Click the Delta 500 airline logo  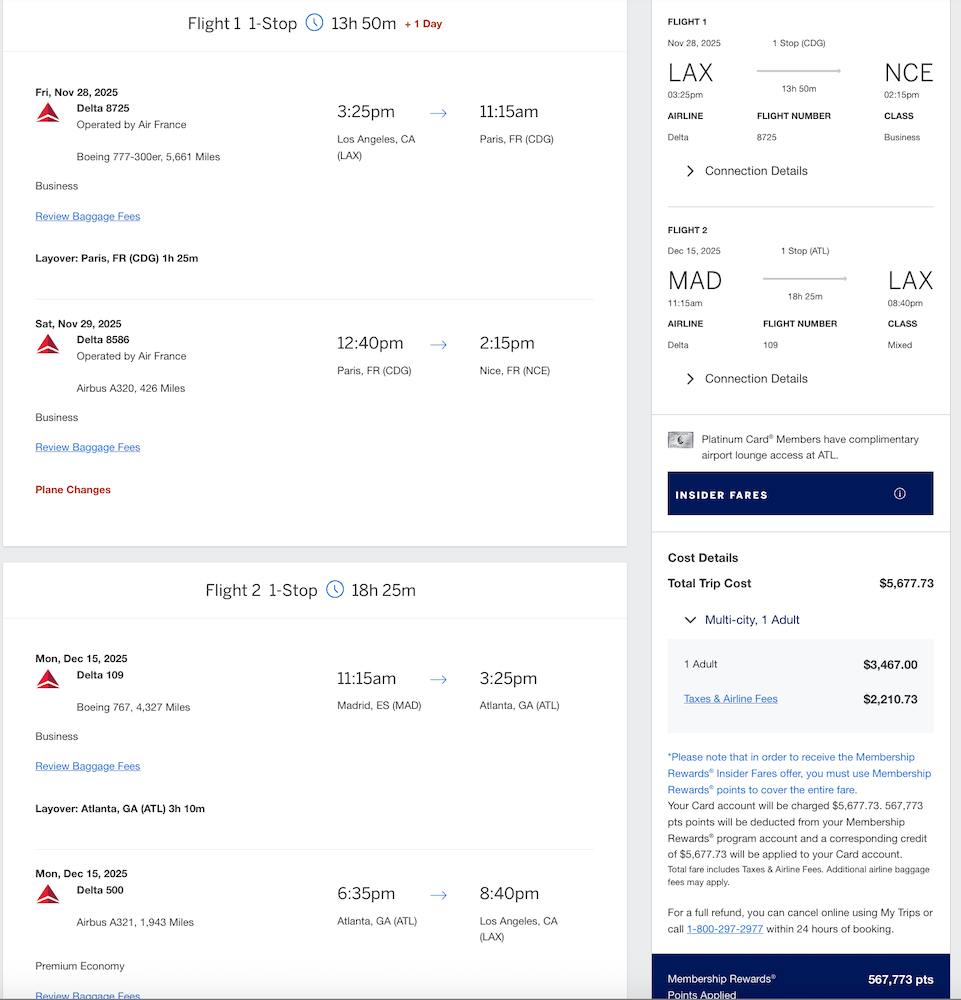(48, 895)
